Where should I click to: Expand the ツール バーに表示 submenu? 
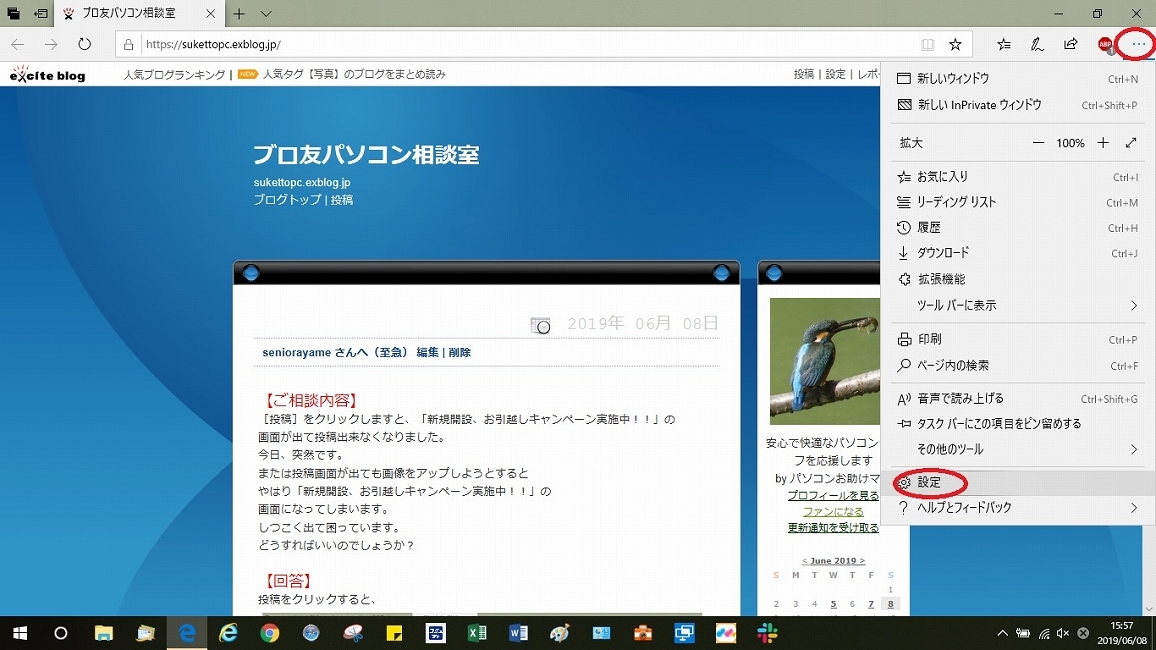click(x=1017, y=305)
